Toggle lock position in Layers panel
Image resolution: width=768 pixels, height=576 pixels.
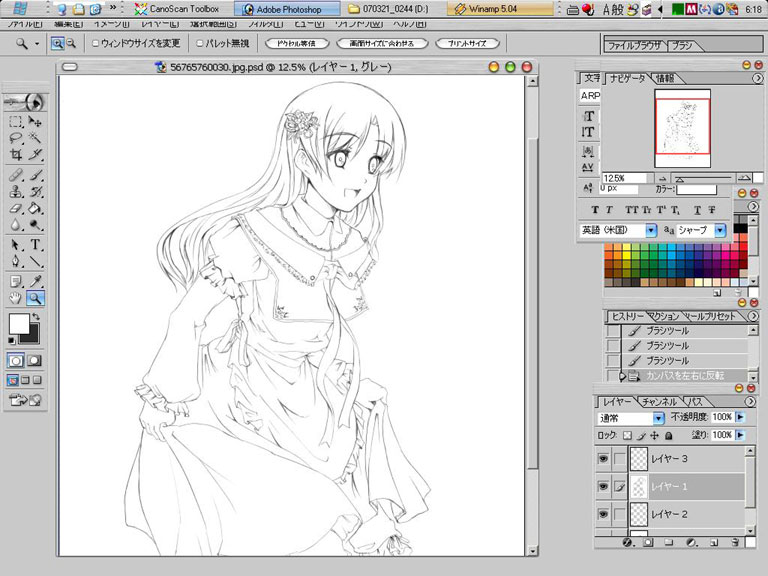[x=654, y=435]
